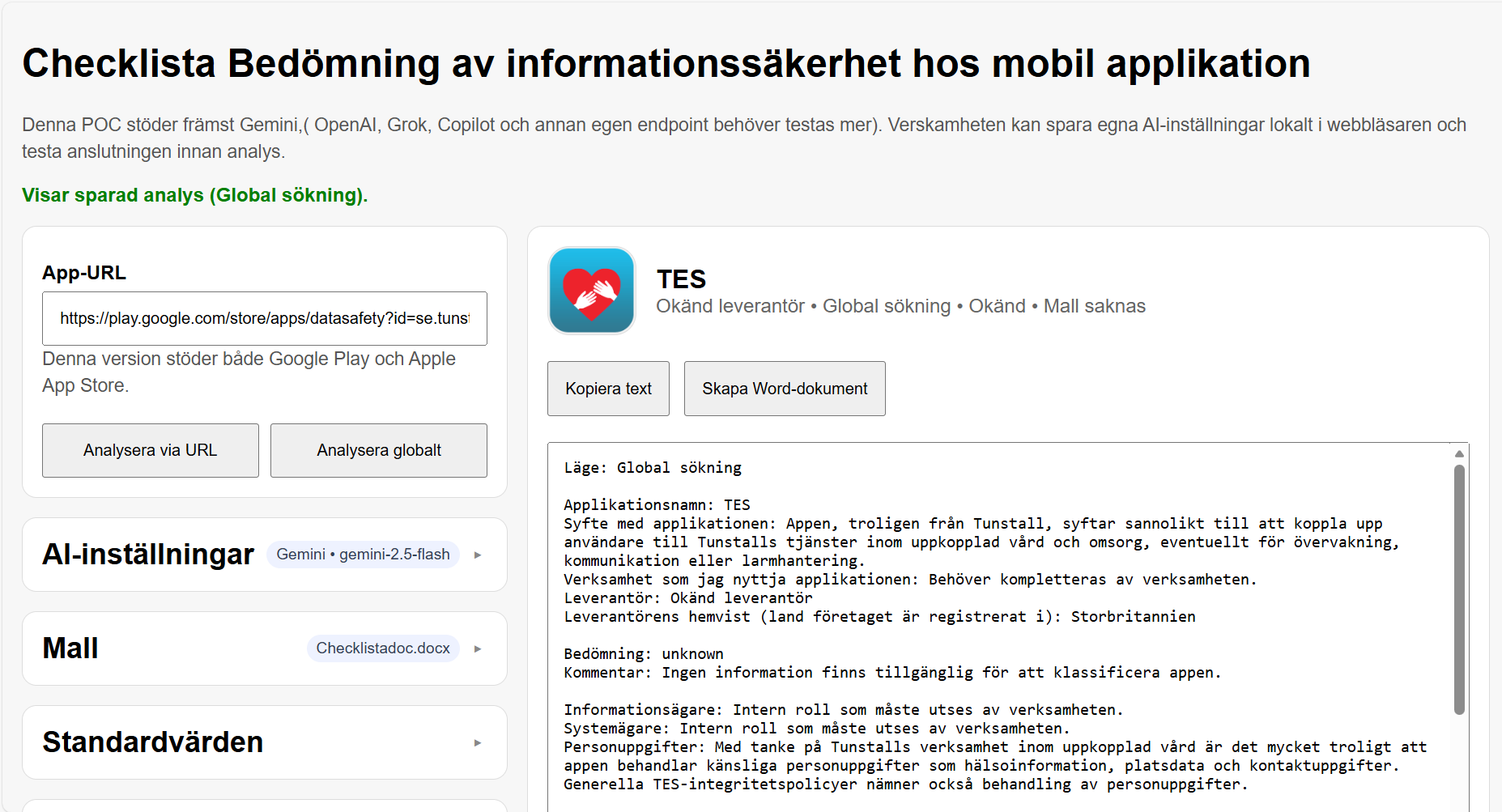Click the Checklistadoc.docx template badge

tap(382, 648)
